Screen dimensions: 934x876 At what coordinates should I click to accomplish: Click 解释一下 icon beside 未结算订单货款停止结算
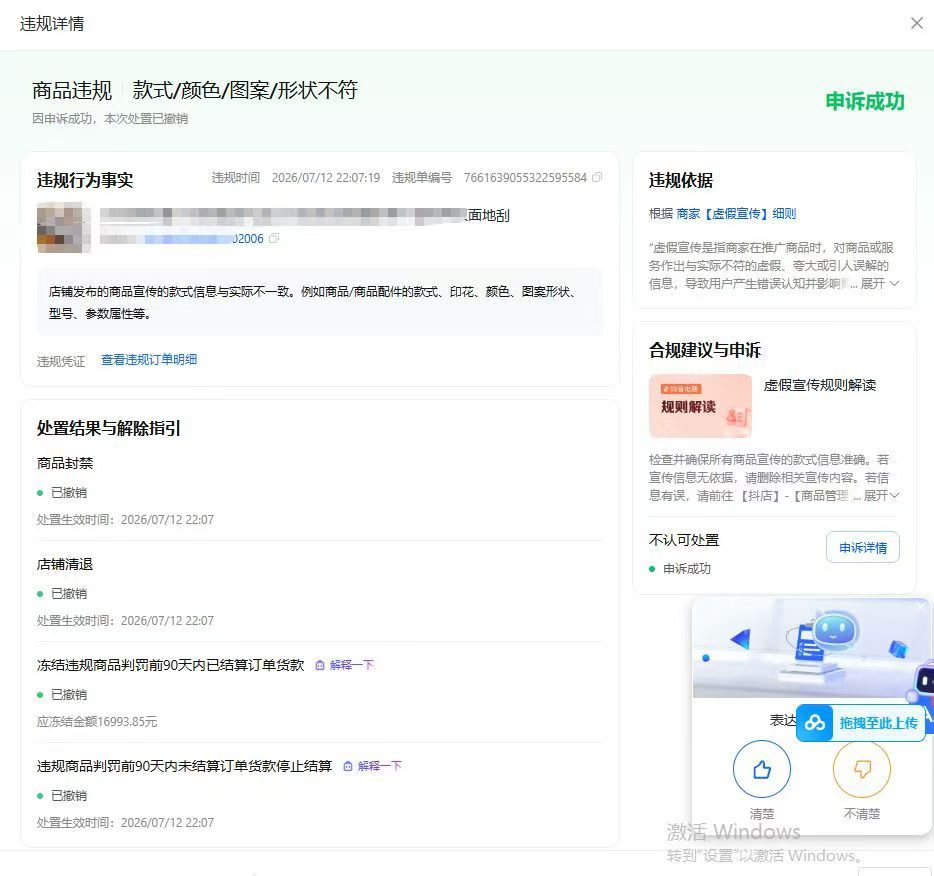348,766
